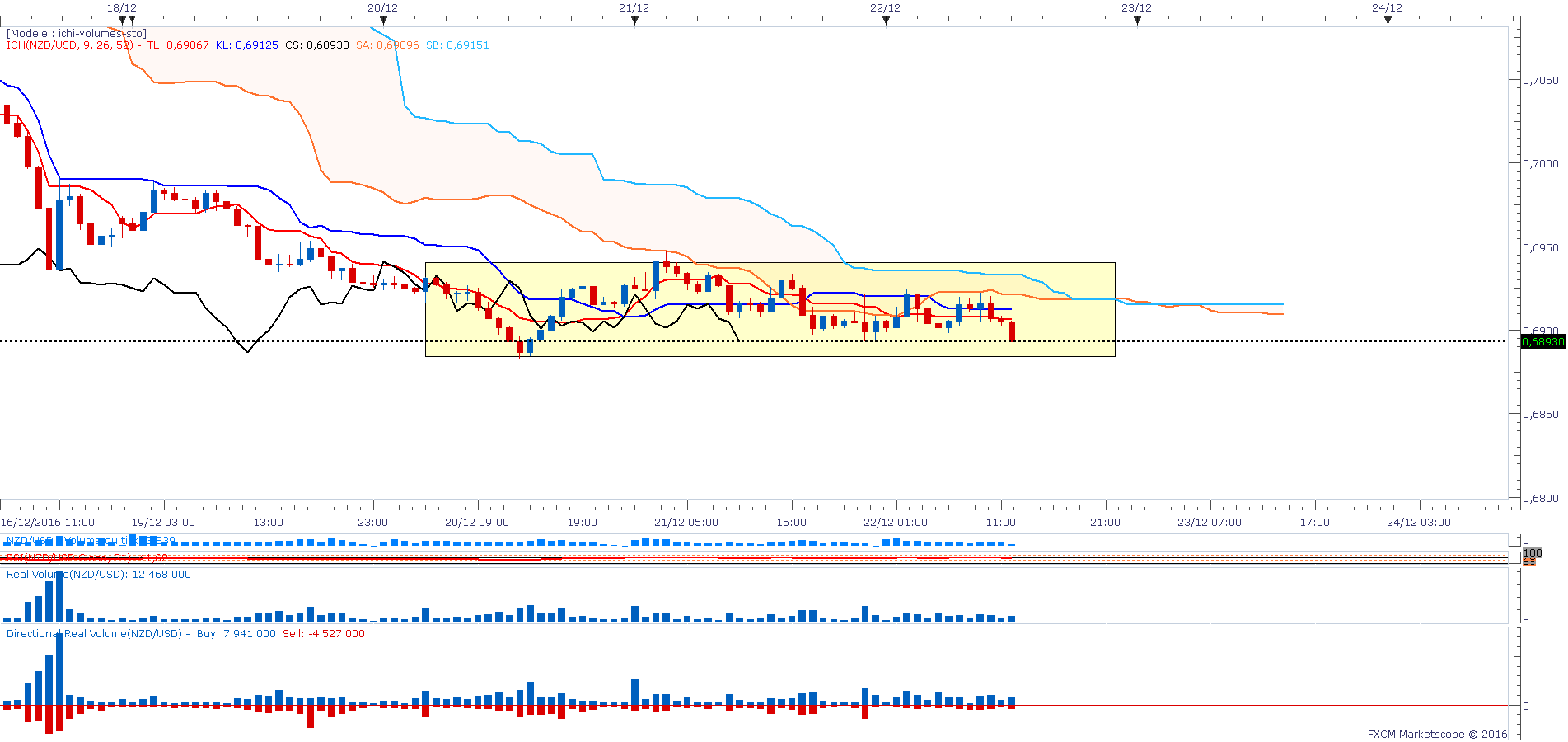Click the 'KL: 0,69125' Kijun value
The width and height of the screenshot is (1568, 742).
point(247,45)
